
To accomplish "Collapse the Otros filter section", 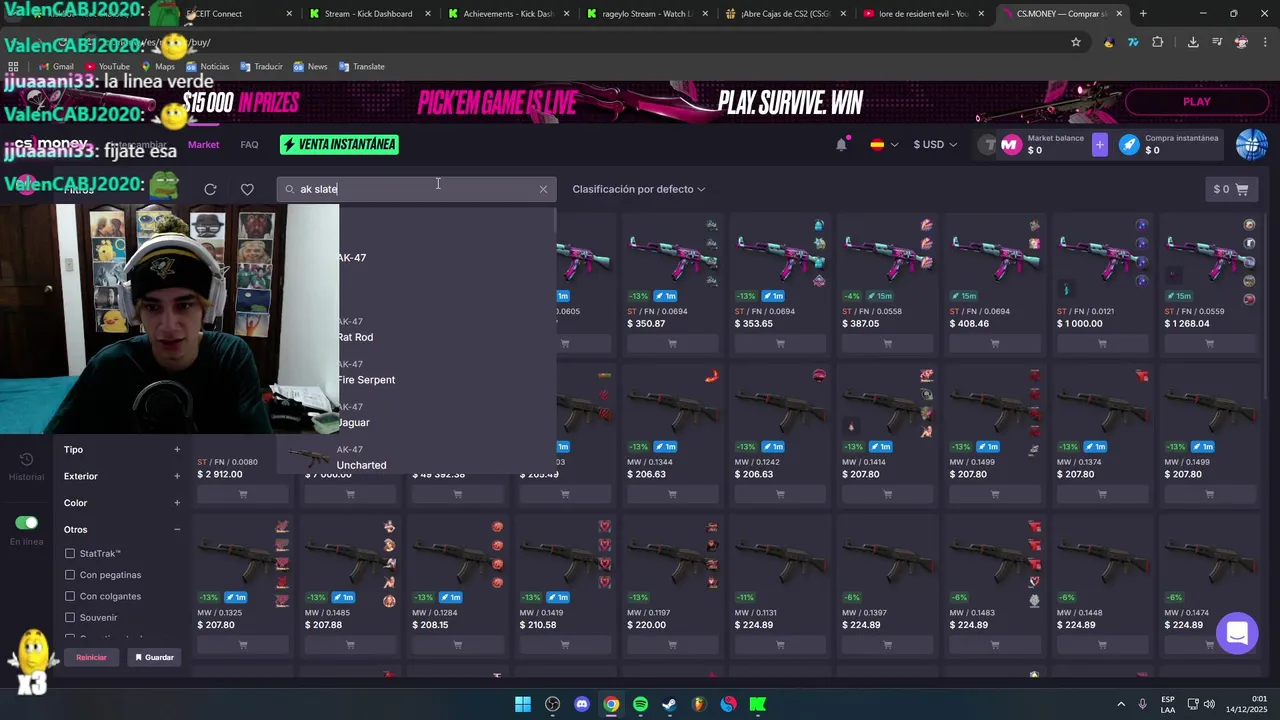I will point(177,529).
